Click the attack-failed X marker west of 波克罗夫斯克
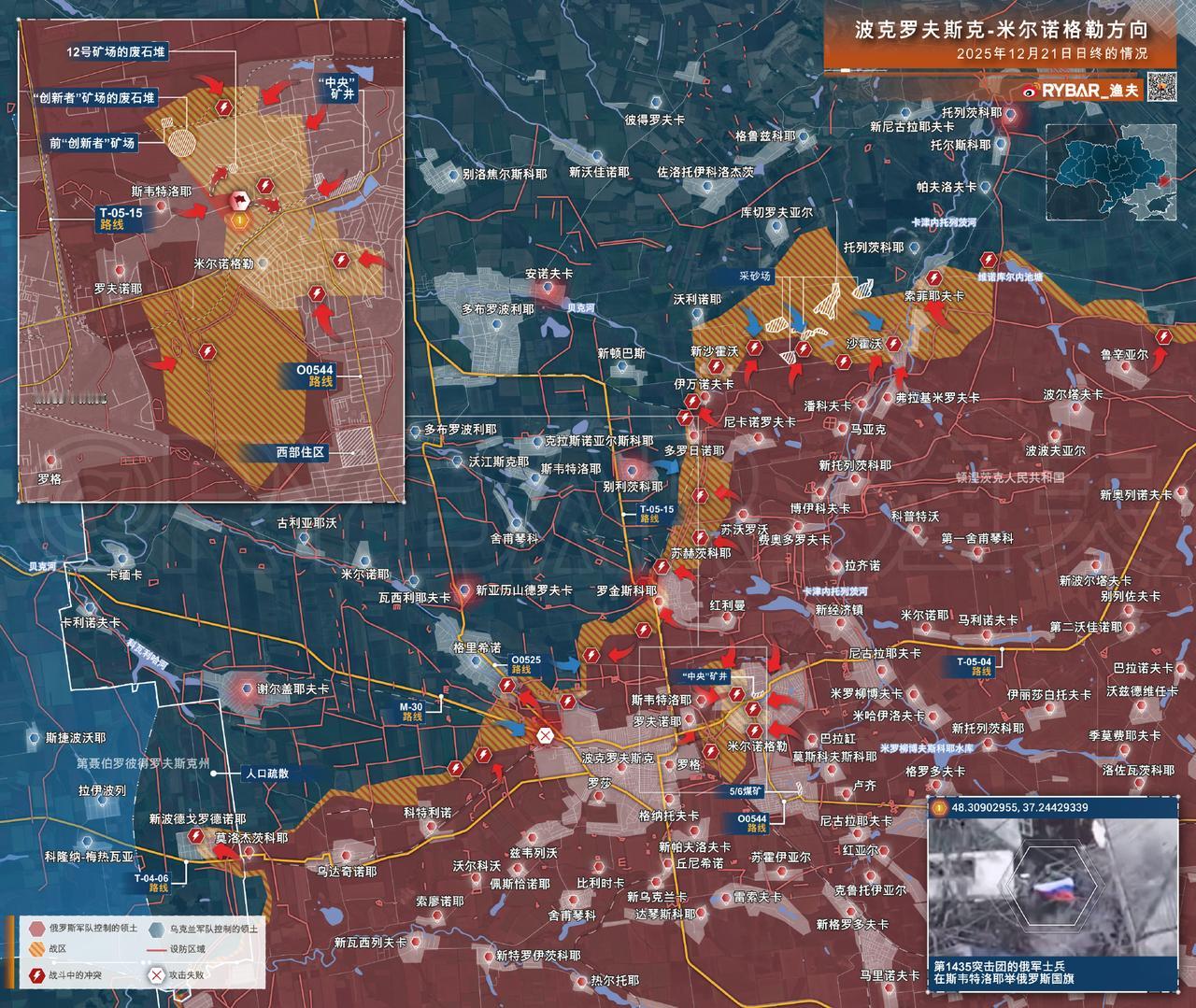The width and height of the screenshot is (1196, 1008). (544, 735)
